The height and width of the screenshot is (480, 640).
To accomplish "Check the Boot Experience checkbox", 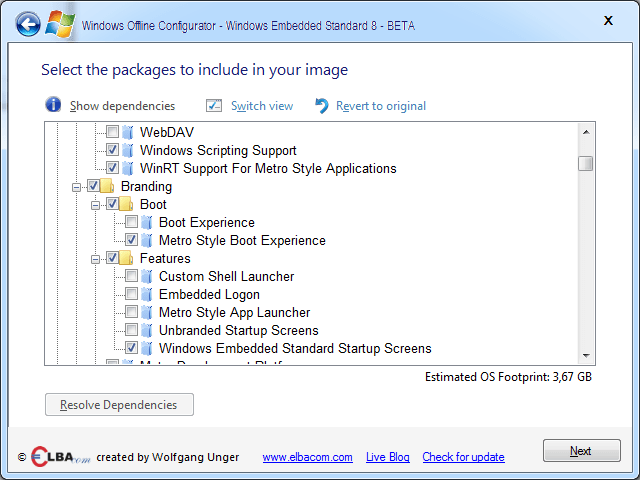I will click(x=131, y=222).
